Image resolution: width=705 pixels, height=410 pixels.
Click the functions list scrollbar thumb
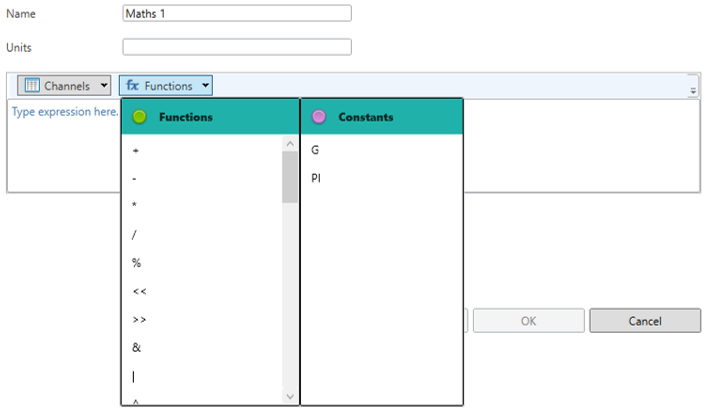pyautogui.click(x=290, y=177)
